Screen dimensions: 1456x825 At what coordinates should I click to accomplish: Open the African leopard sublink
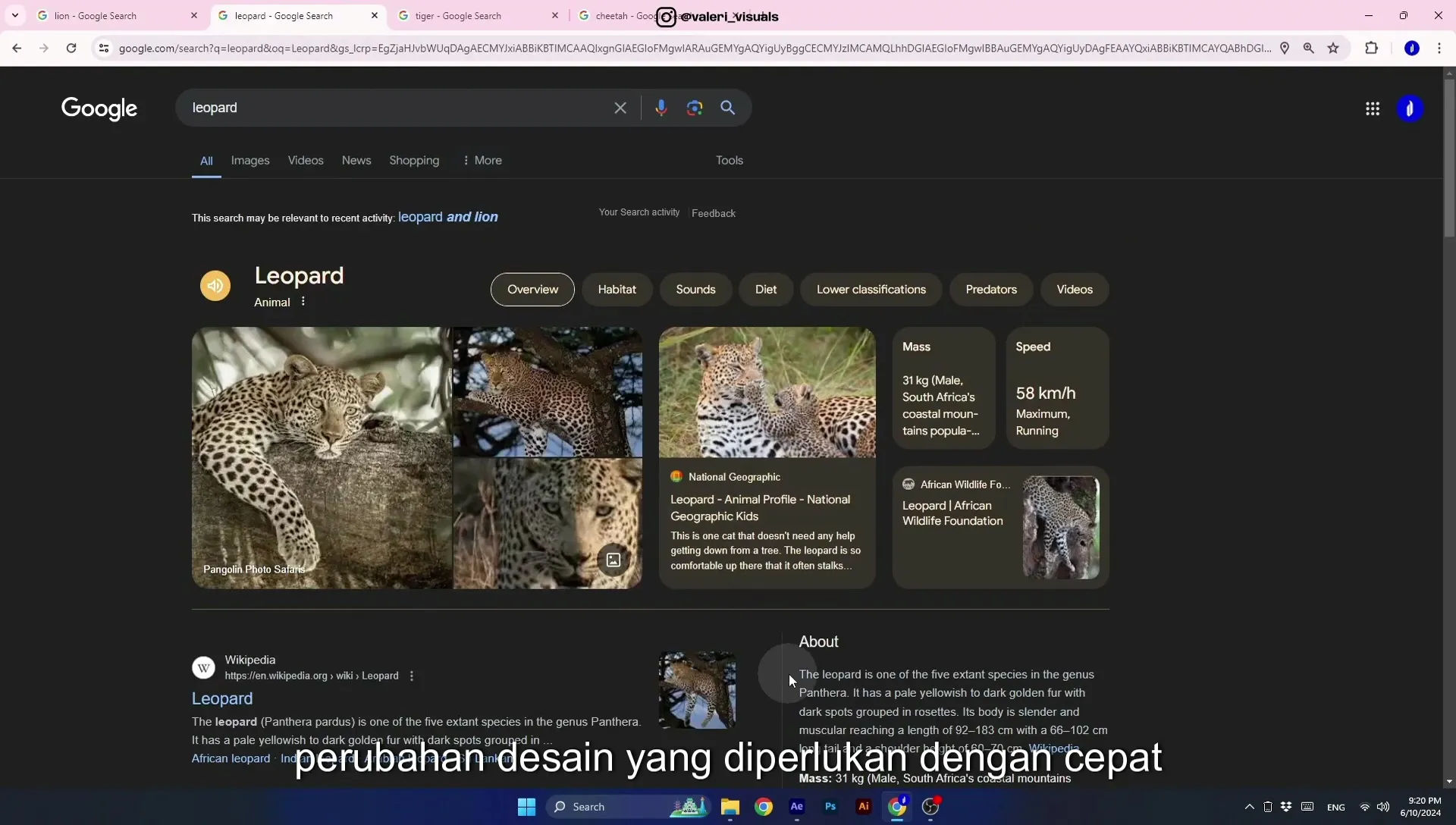click(x=231, y=758)
